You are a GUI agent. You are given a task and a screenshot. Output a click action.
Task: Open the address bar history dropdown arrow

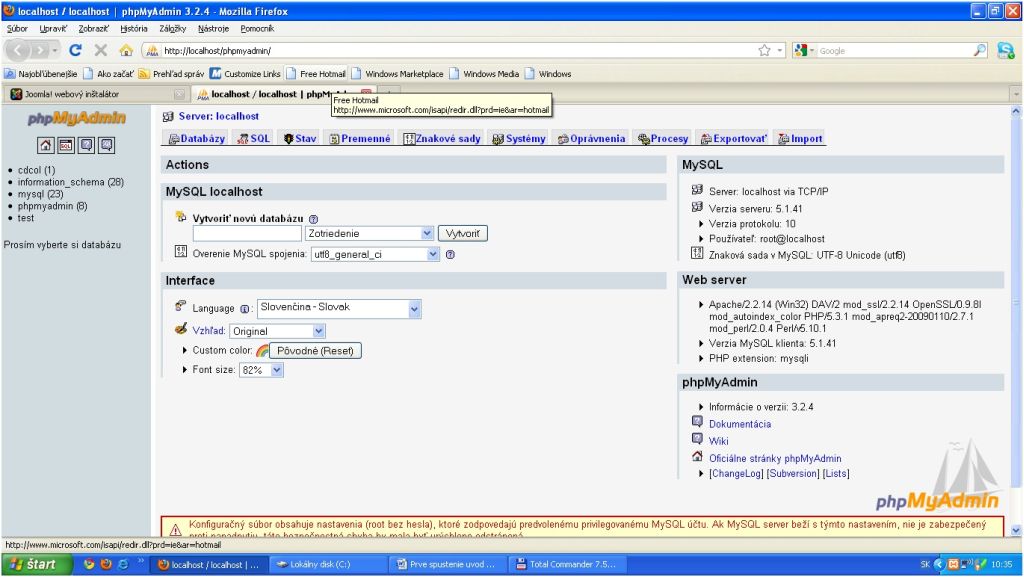coord(780,50)
